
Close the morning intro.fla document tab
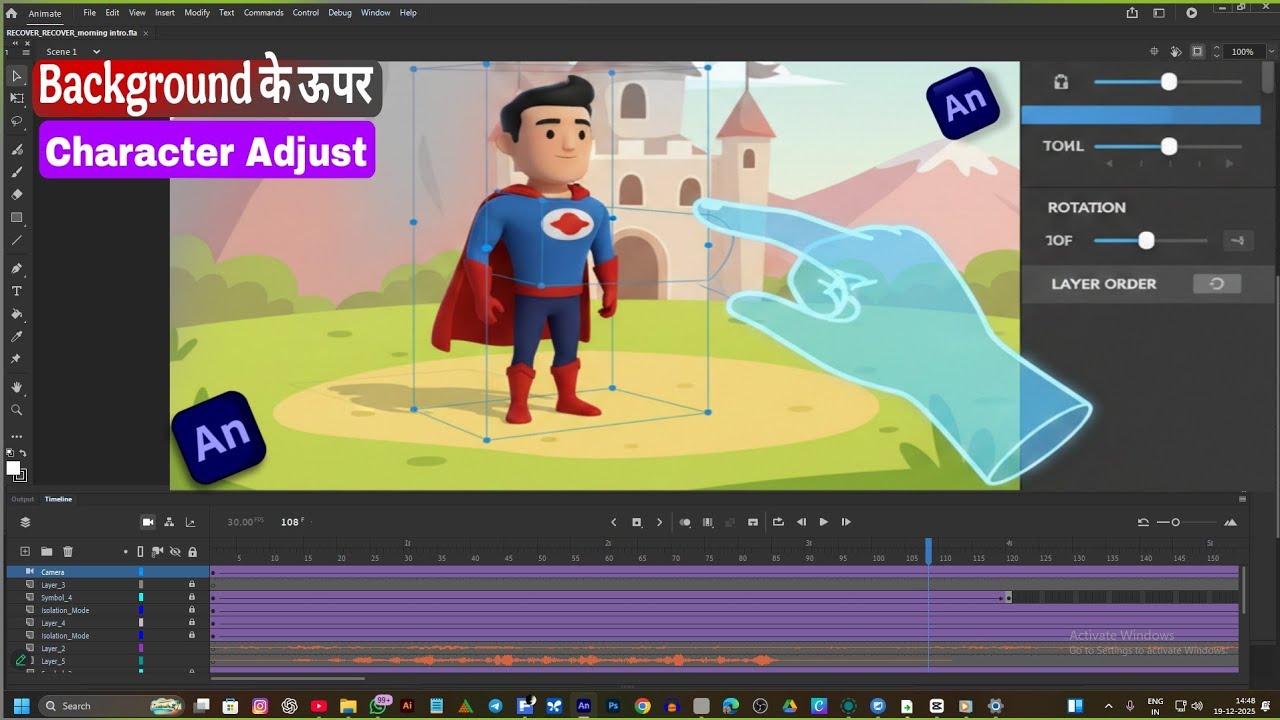coord(145,33)
